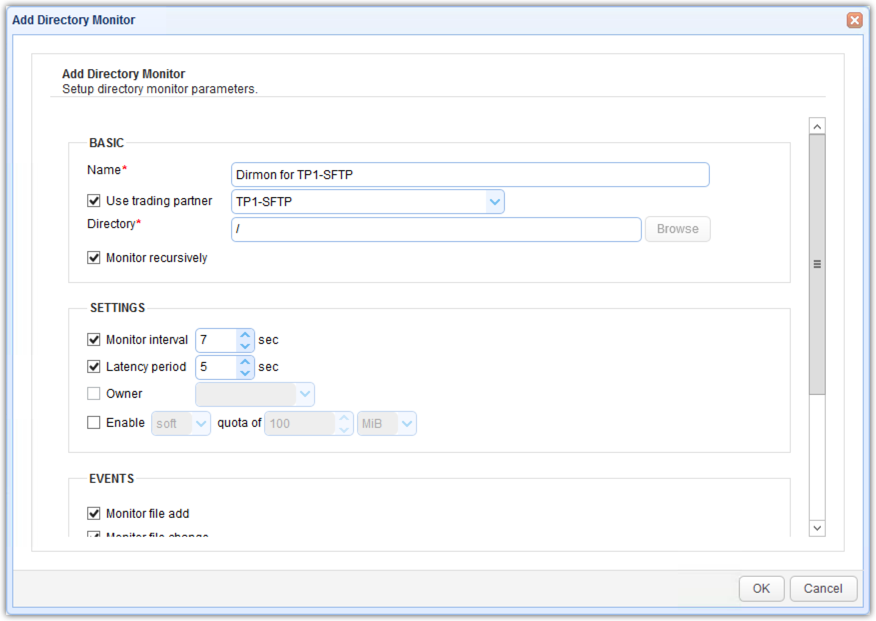Decrement Latency period using down arrow
Image resolution: width=876 pixels, height=621 pixels.
(x=246, y=371)
